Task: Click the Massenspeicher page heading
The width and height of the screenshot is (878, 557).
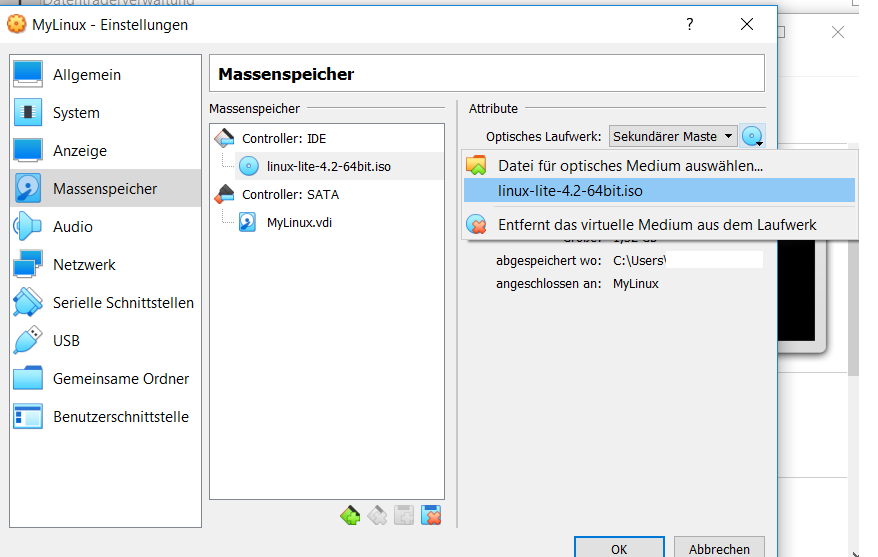Action: tap(286, 74)
